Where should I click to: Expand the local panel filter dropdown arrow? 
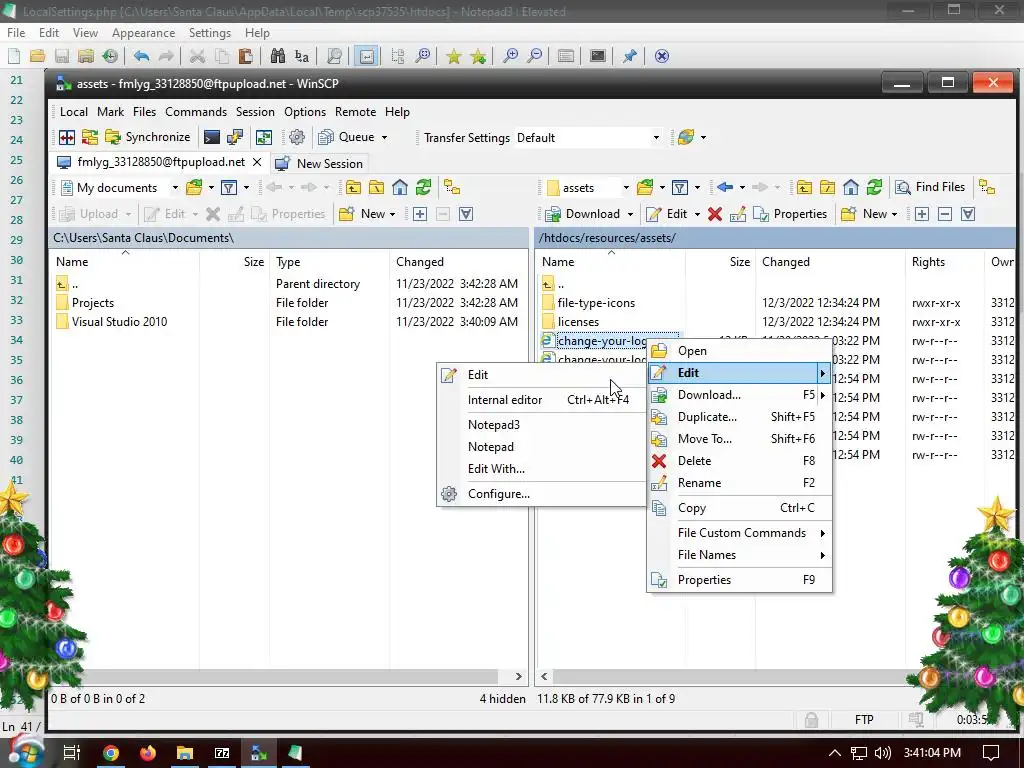[x=246, y=188]
